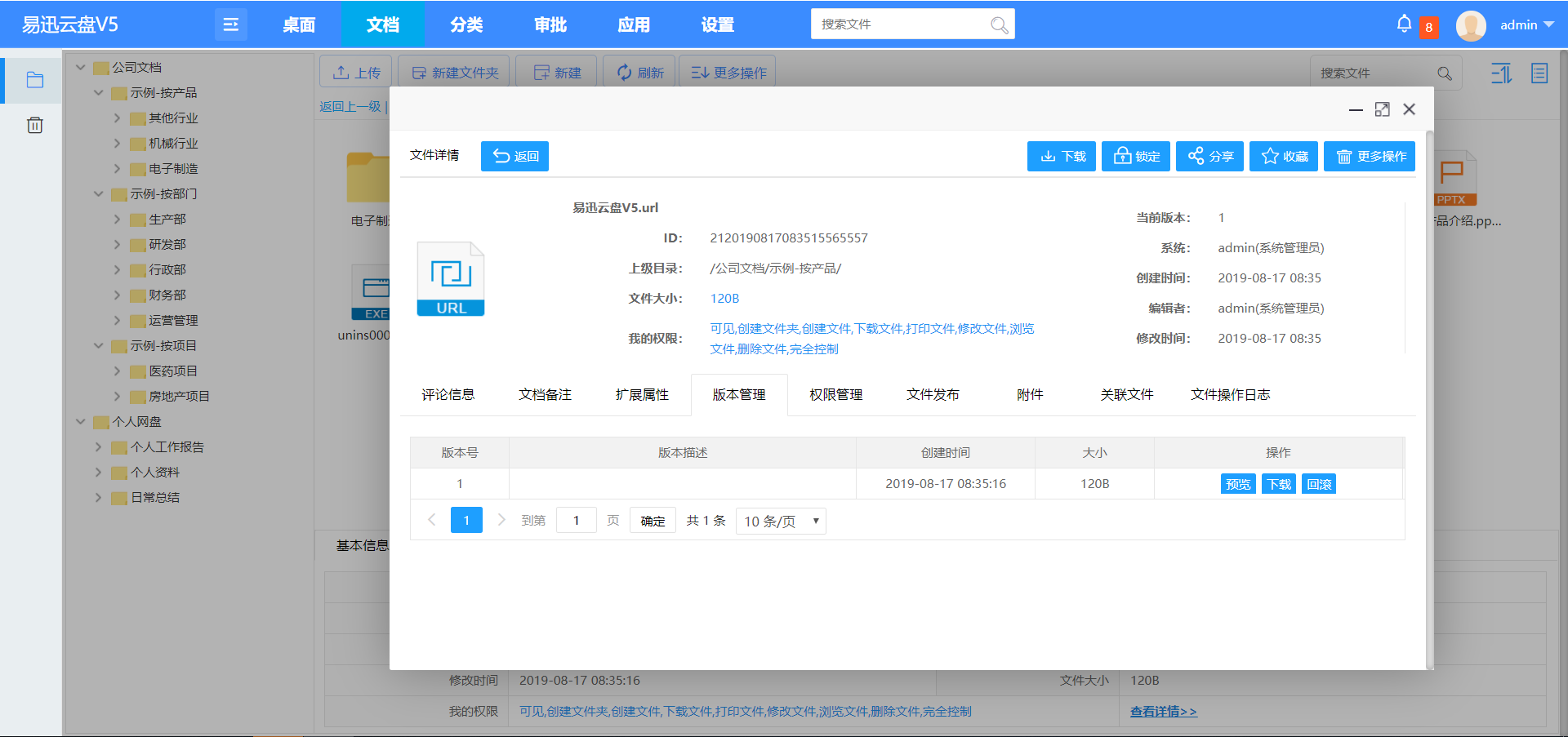Click the page number jump input

coord(576,521)
